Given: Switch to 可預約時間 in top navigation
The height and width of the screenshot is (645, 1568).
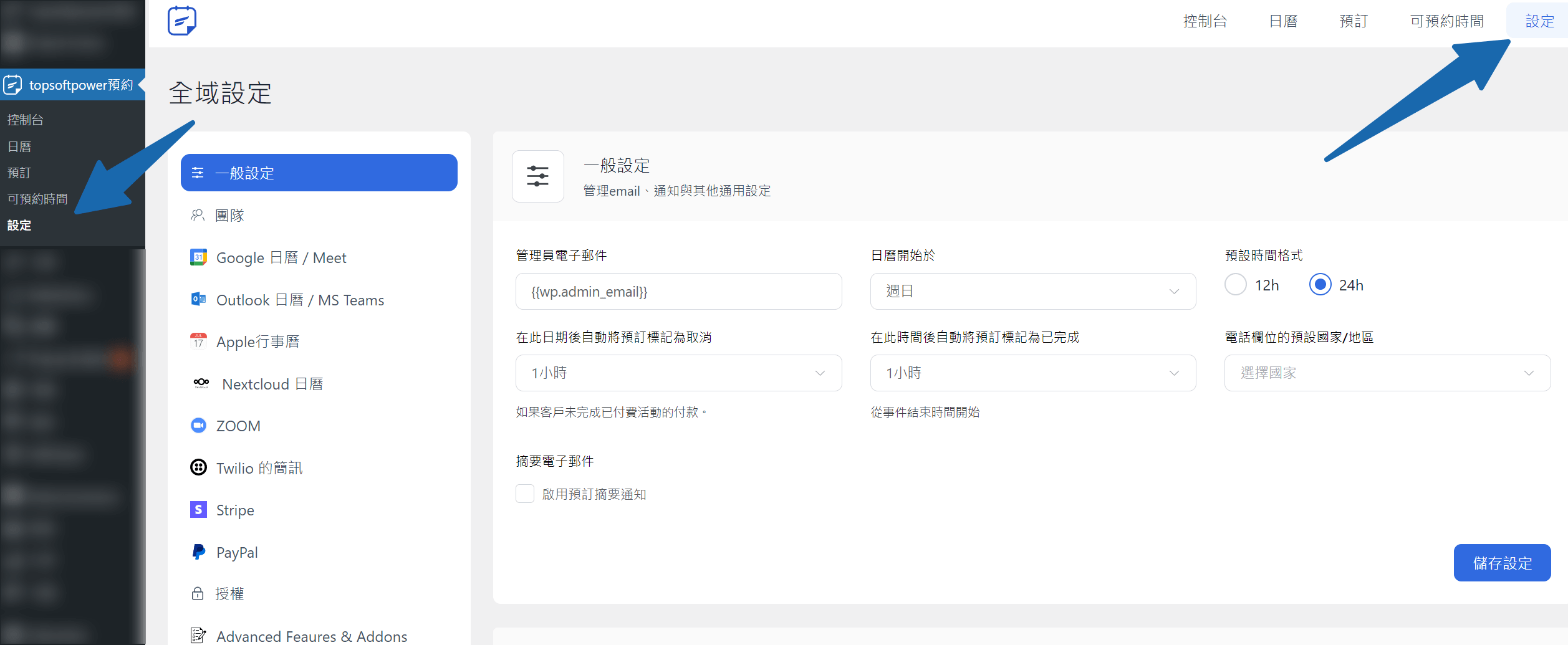Looking at the screenshot, I should pyautogui.click(x=1446, y=21).
